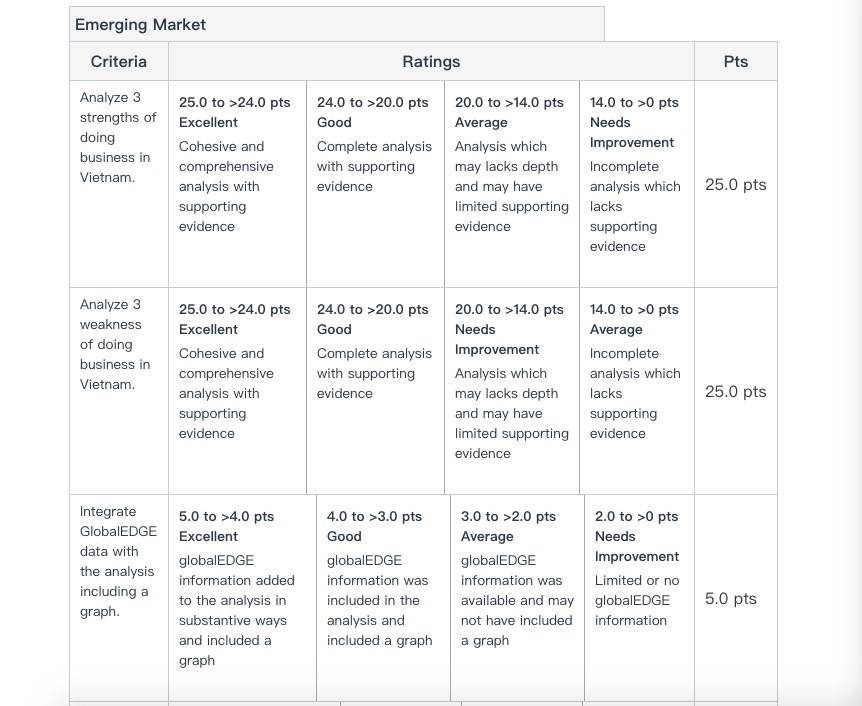Choose Good 4.0 to >3.0 GlobalEDGE cell

coord(383,598)
